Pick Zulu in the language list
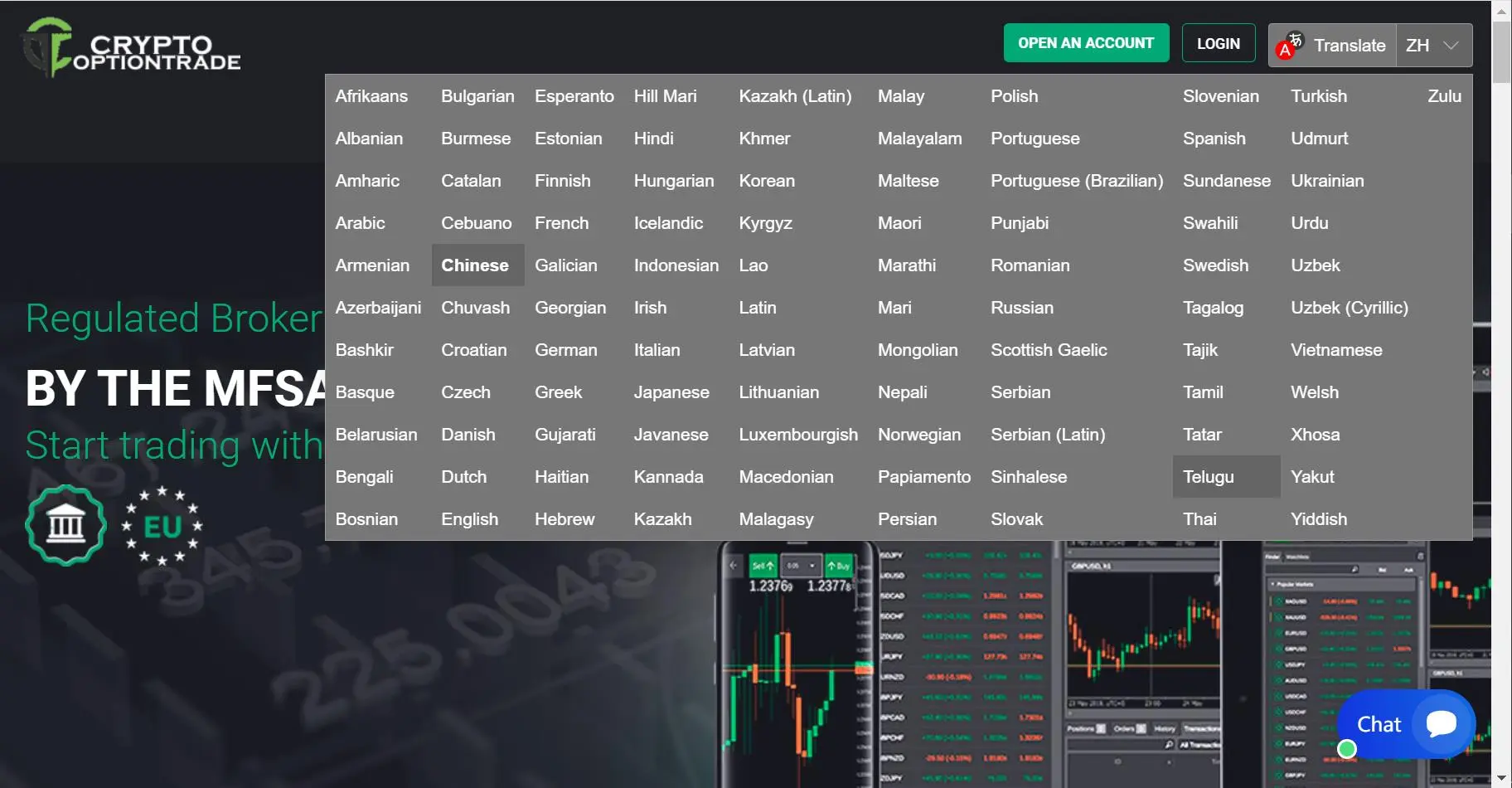The height and width of the screenshot is (788, 1512). (1445, 96)
